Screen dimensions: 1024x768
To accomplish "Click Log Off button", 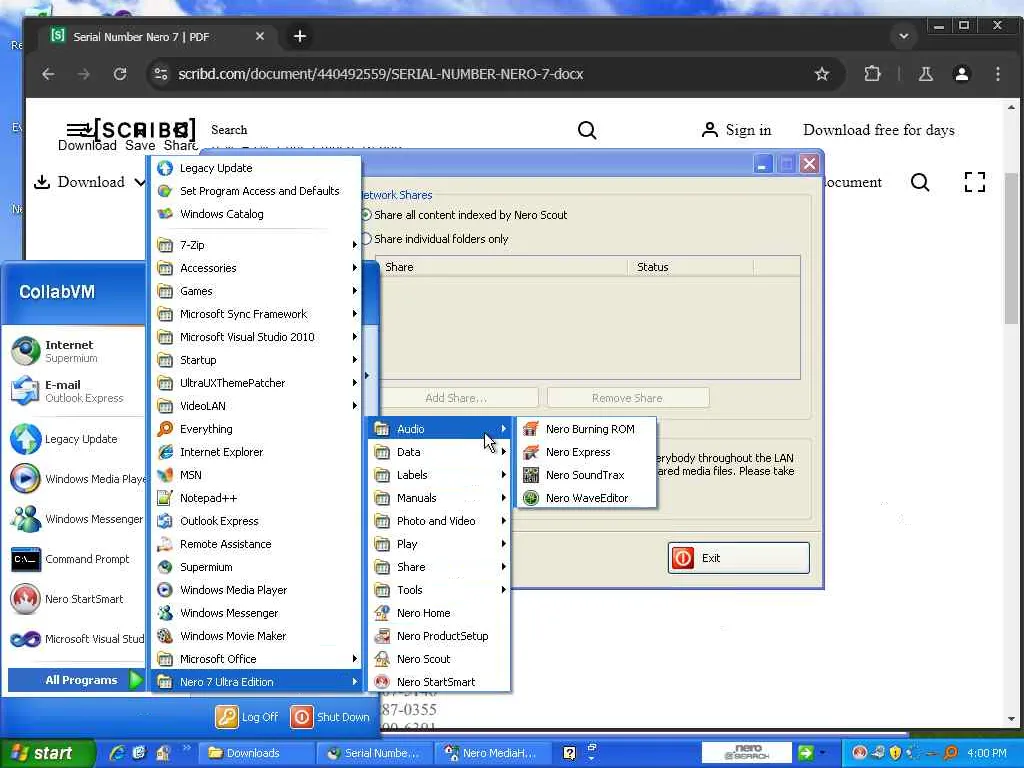I will [247, 717].
